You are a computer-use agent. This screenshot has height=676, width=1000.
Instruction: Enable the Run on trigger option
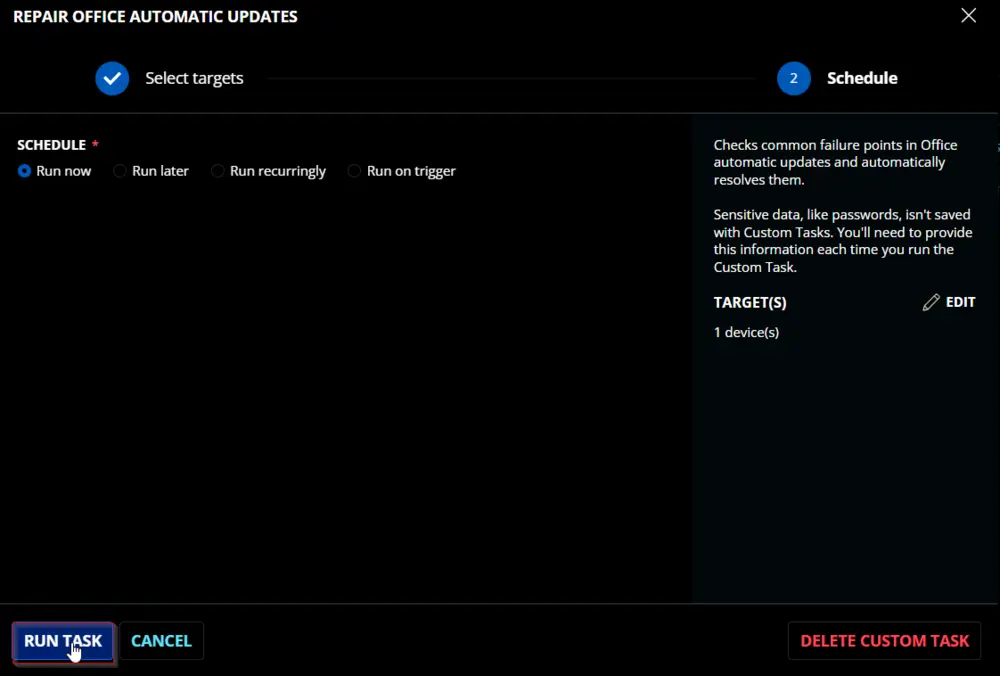[x=355, y=171]
